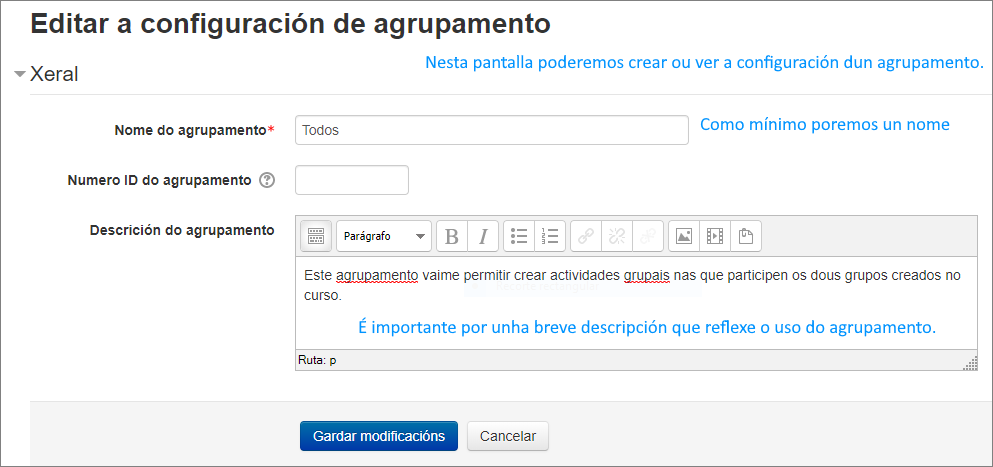Apply italic formatting in description editor
Screen dimensions: 993x467
click(483, 236)
